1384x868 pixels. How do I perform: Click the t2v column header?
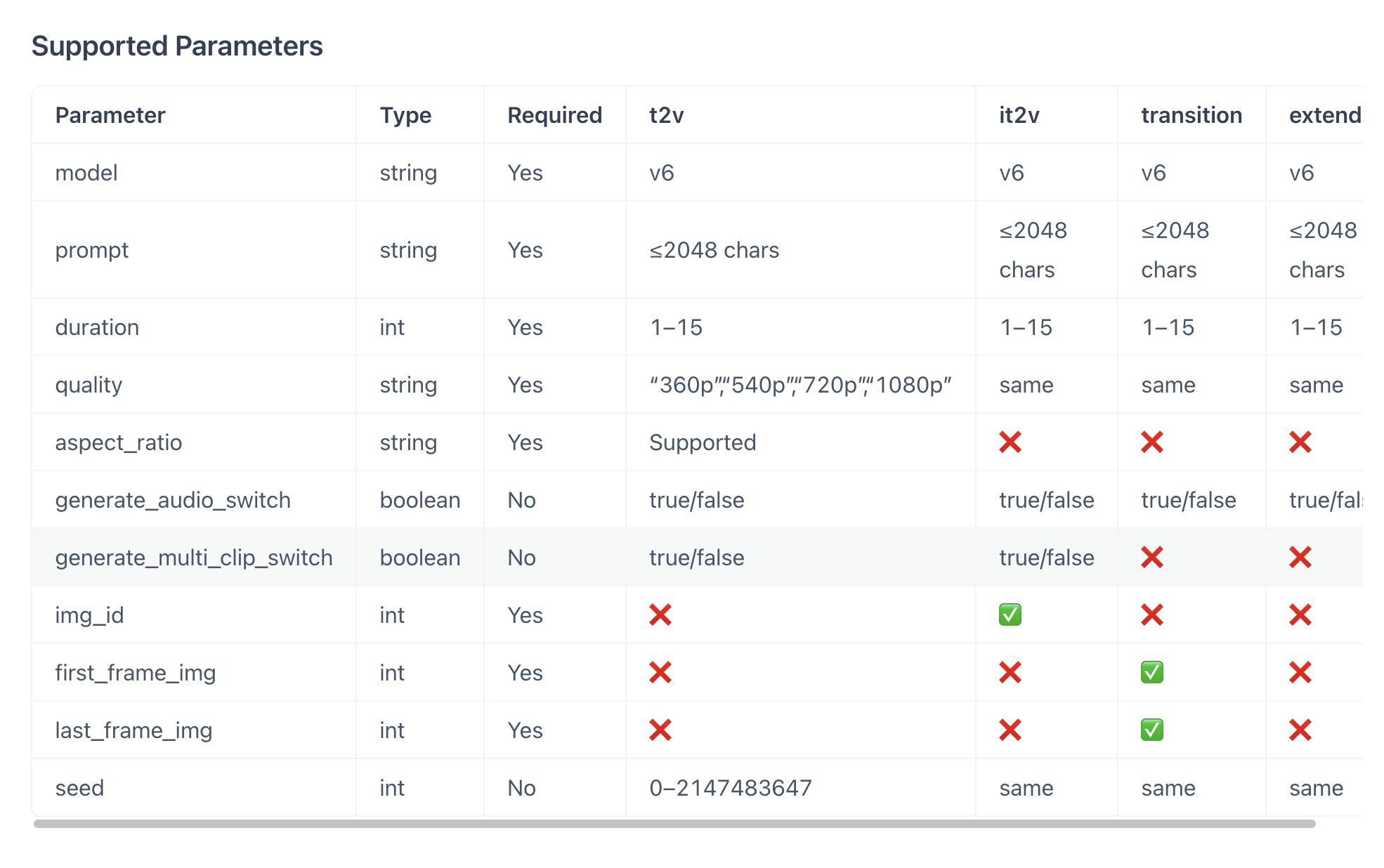coord(666,115)
